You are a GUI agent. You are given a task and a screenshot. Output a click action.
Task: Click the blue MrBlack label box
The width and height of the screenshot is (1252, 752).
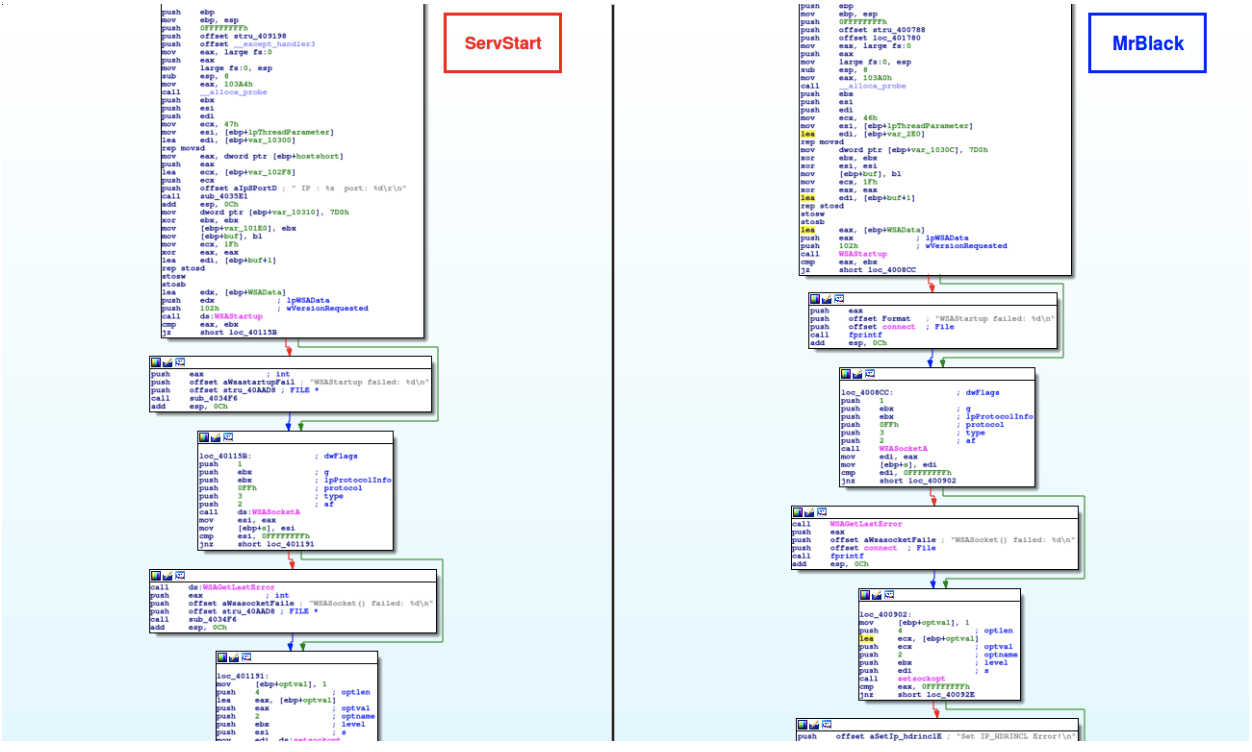tap(1147, 43)
